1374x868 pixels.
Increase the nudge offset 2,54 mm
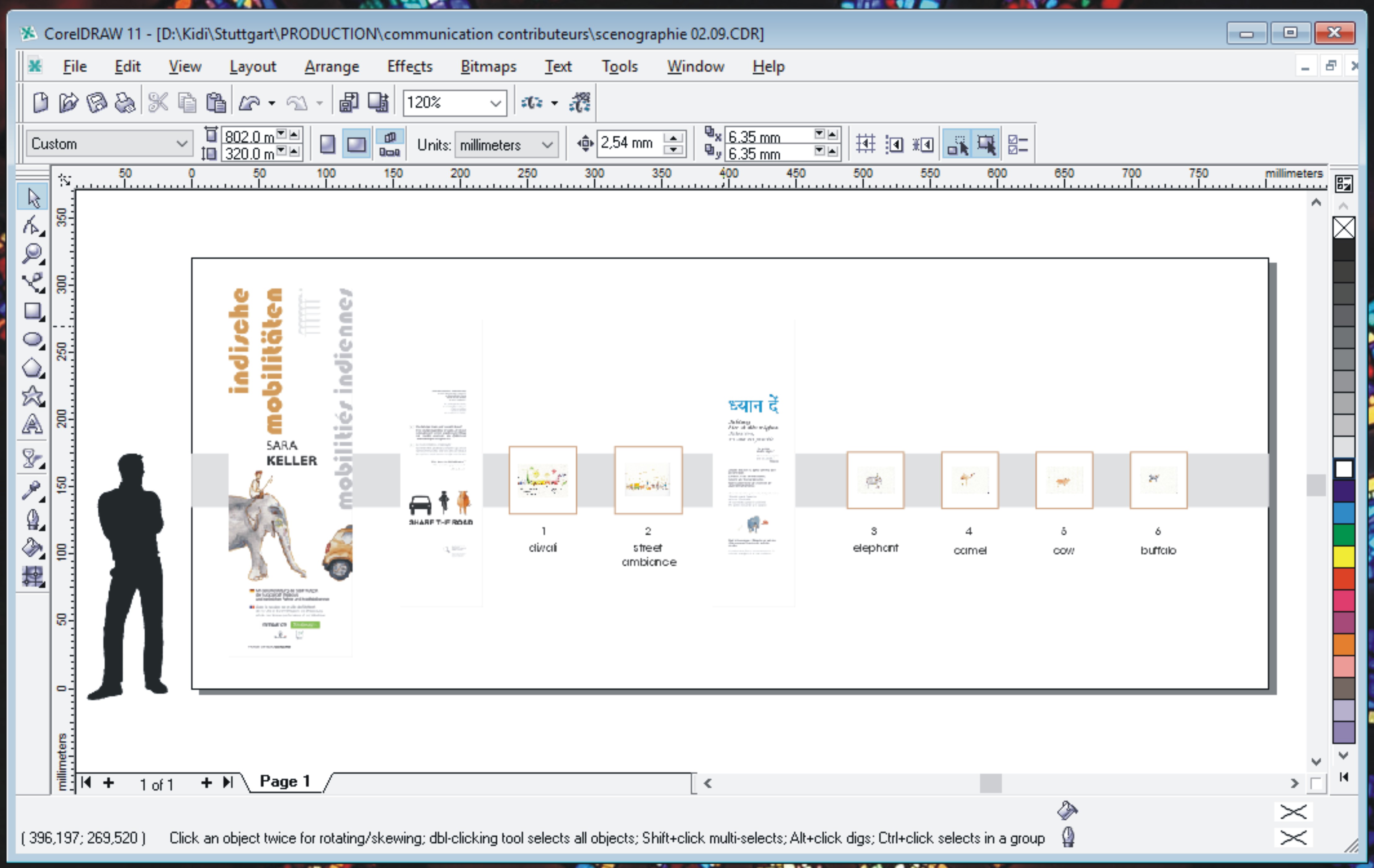pos(673,138)
